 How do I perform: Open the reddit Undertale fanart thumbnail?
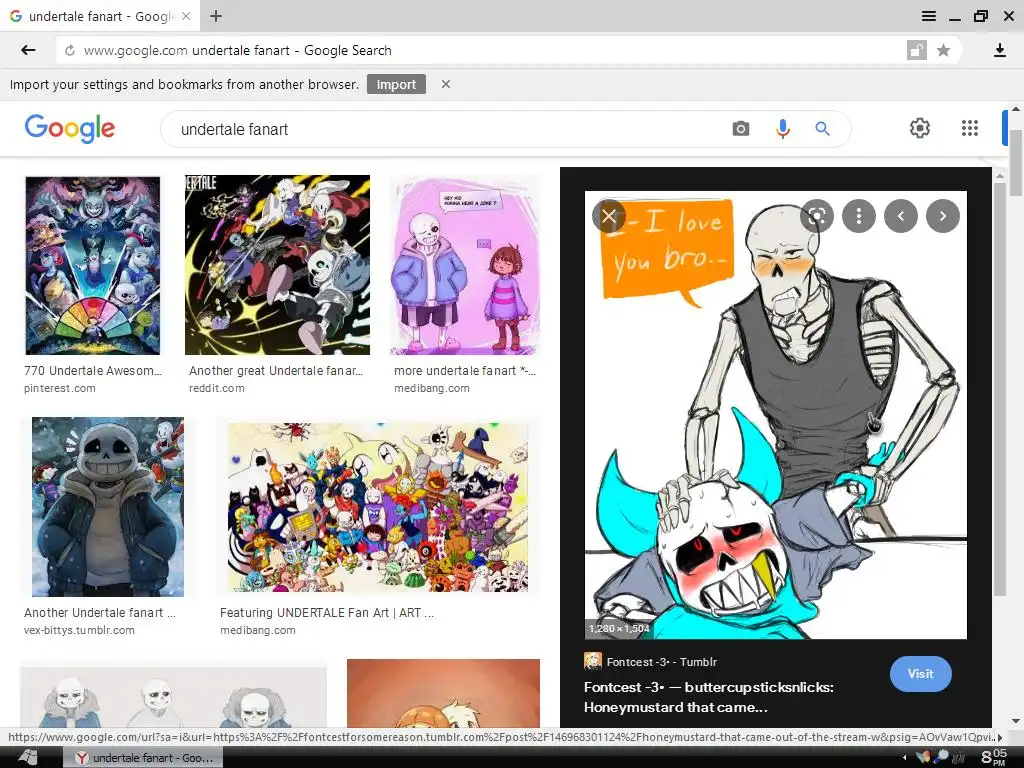tap(278, 265)
